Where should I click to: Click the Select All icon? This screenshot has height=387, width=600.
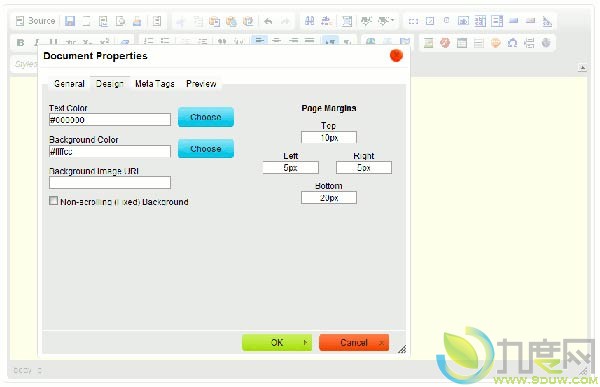pos(347,21)
